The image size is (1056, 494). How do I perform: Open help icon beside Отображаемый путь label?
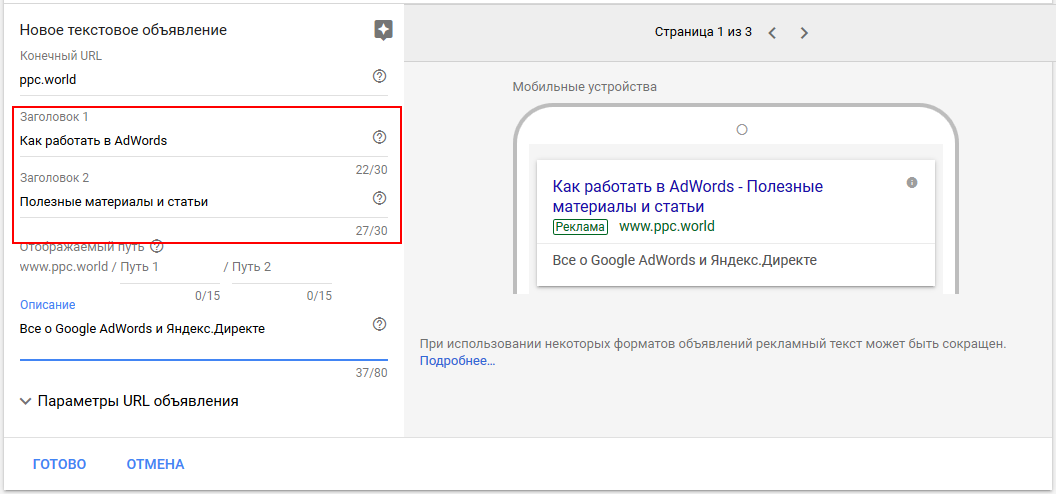tap(157, 246)
